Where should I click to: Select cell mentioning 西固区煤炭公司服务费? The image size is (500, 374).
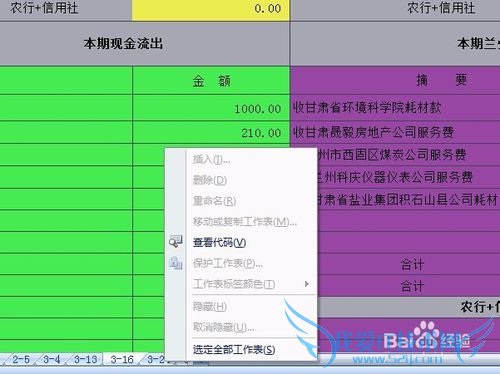tap(408, 155)
